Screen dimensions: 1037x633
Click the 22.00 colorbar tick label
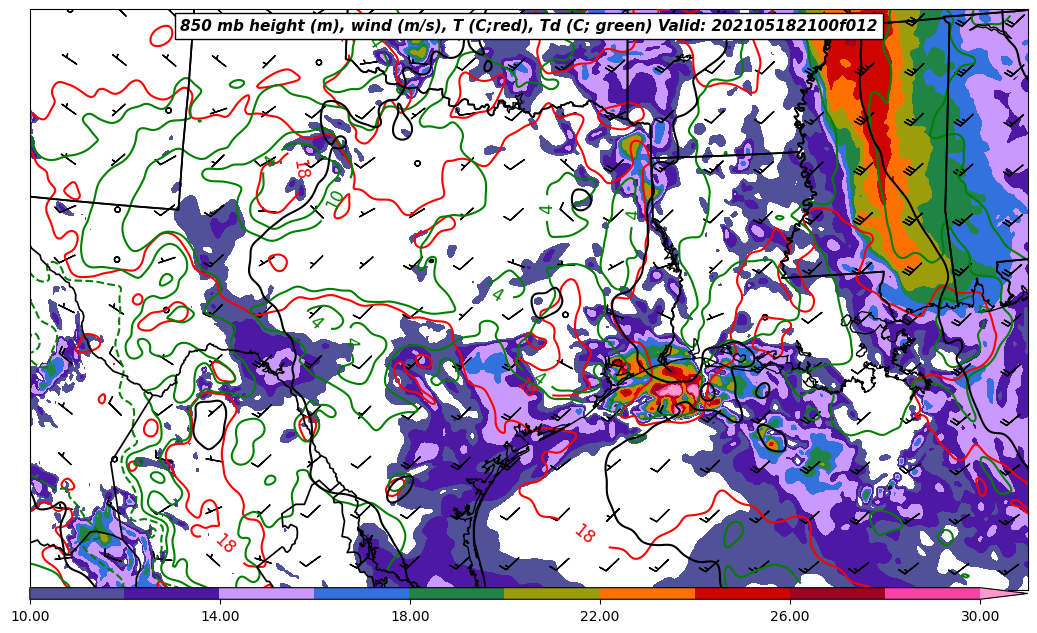pyautogui.click(x=600, y=616)
